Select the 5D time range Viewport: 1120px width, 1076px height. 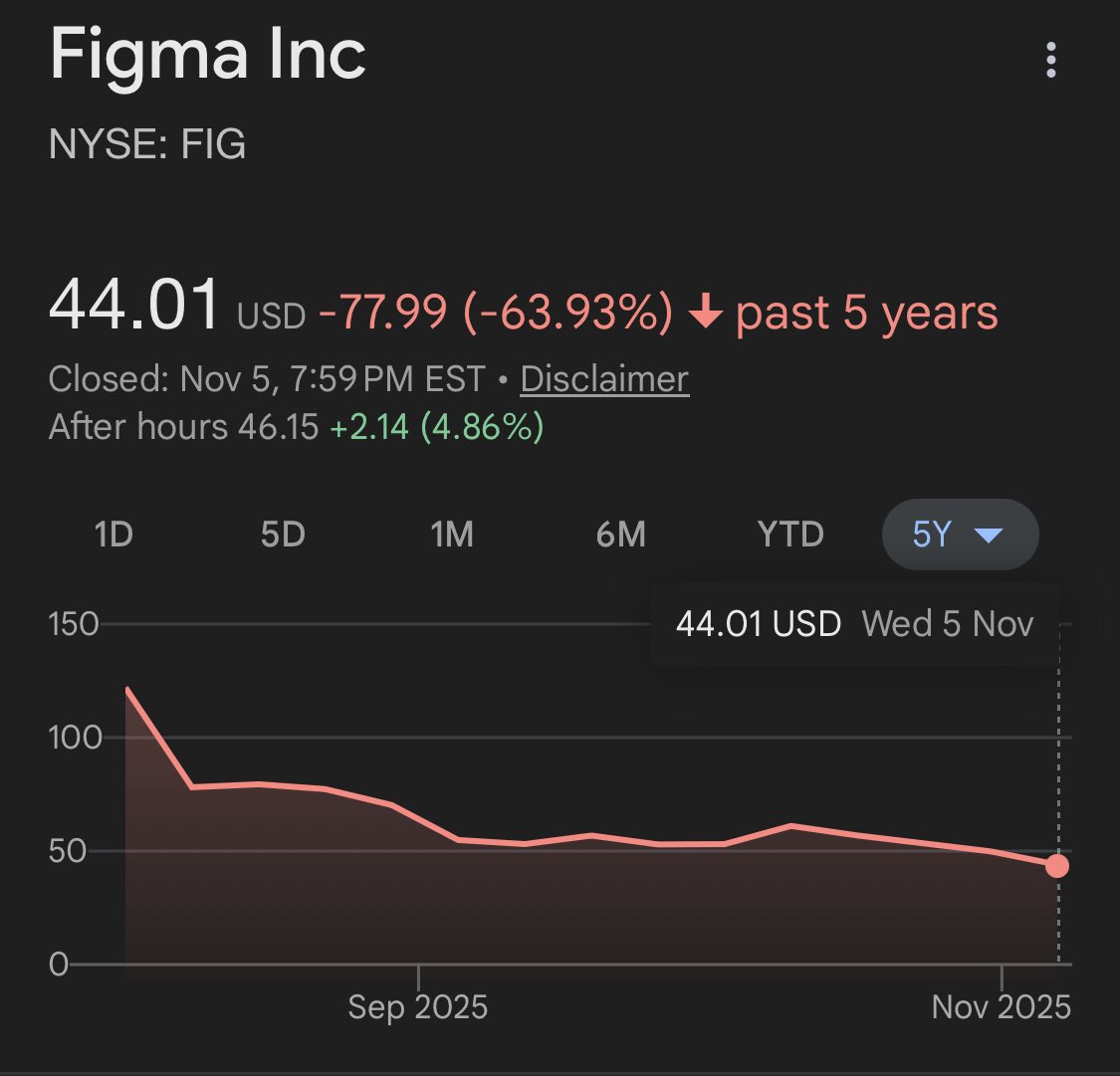tap(283, 536)
